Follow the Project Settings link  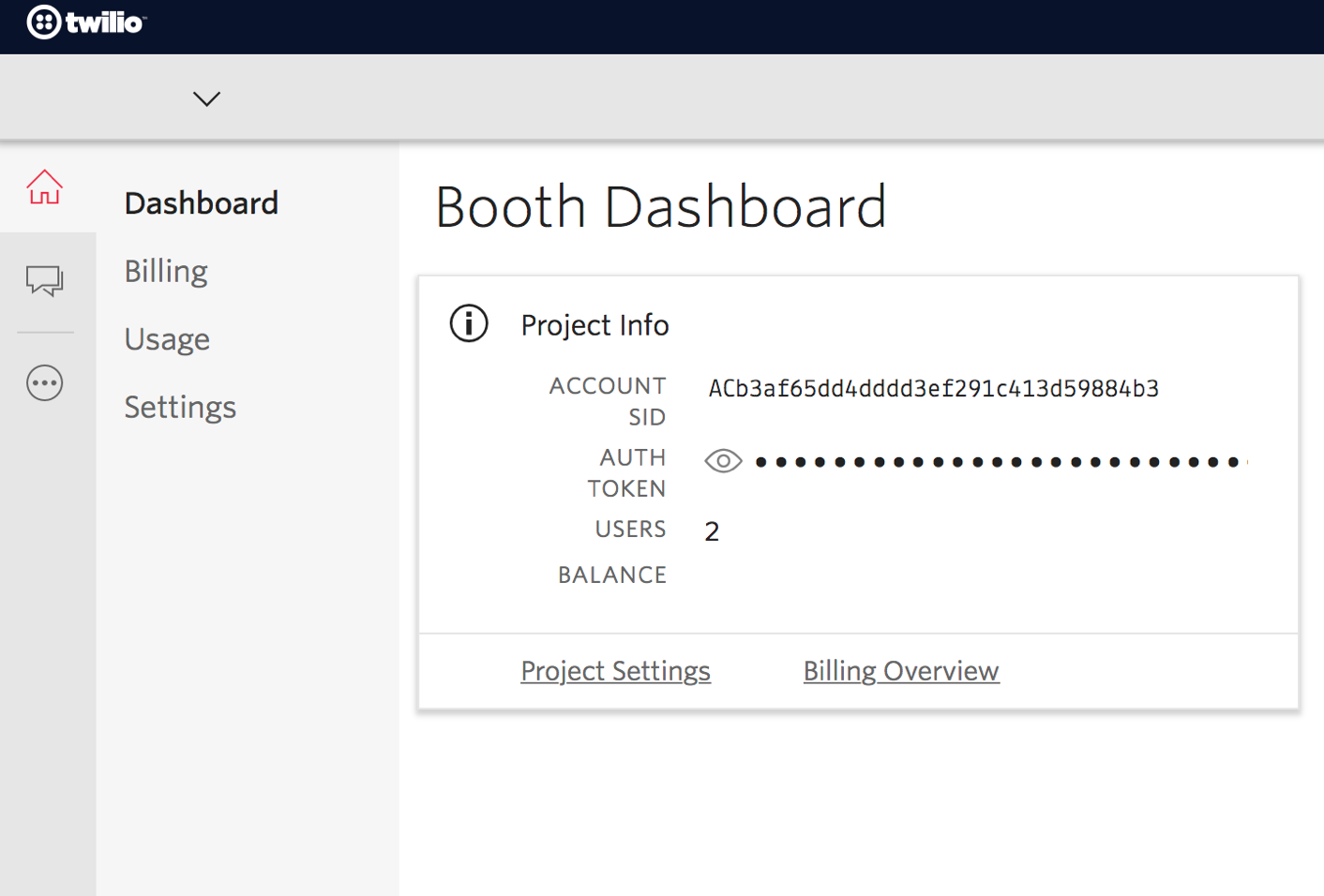point(615,671)
